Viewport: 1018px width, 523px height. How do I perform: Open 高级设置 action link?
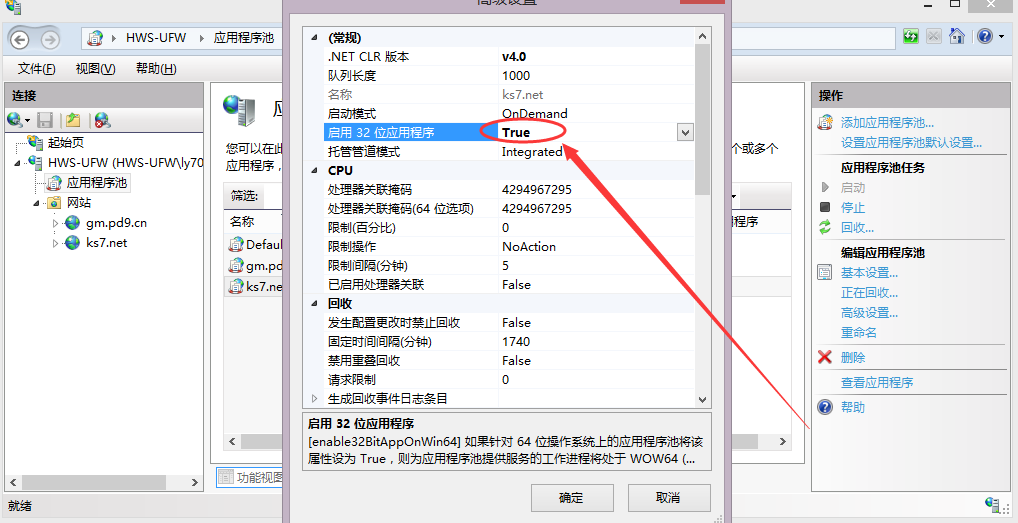[x=869, y=313]
